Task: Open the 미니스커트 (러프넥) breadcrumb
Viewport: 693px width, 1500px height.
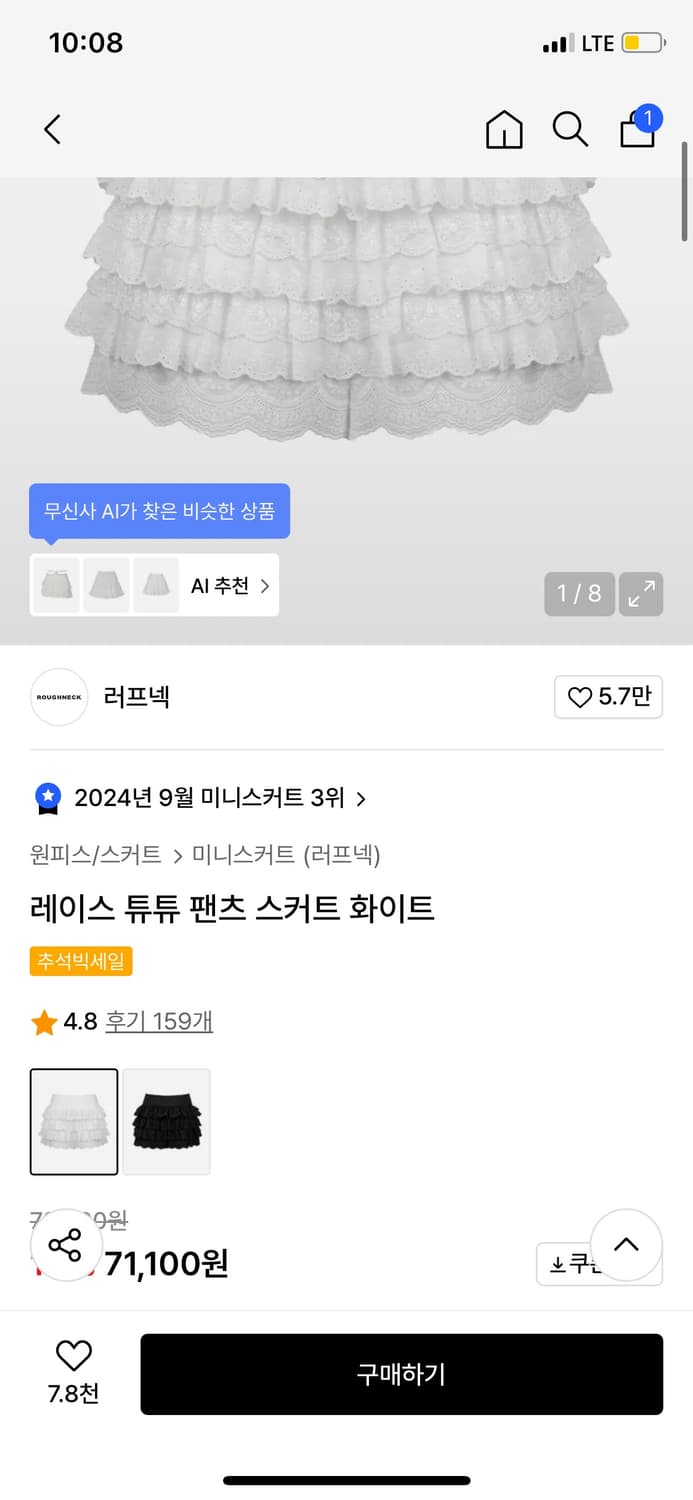Action: tap(286, 855)
